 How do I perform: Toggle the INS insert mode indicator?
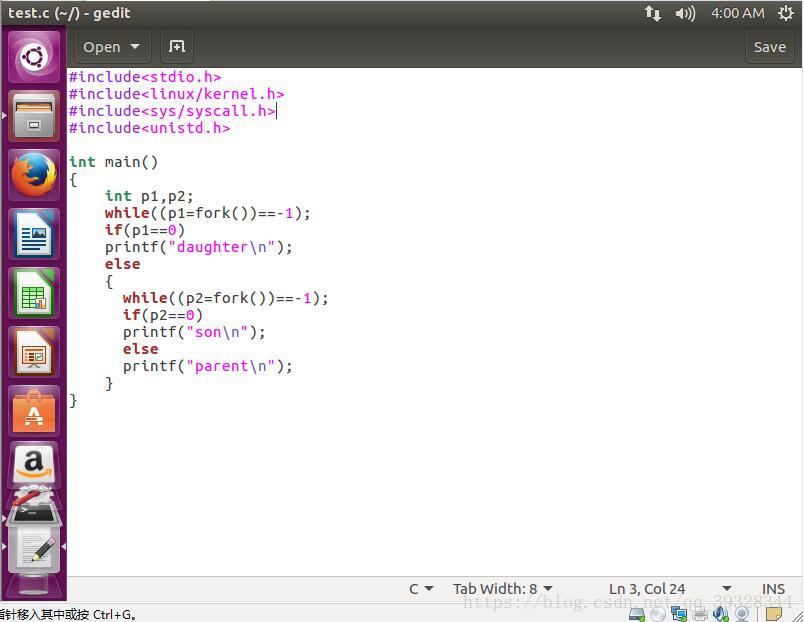pos(773,589)
